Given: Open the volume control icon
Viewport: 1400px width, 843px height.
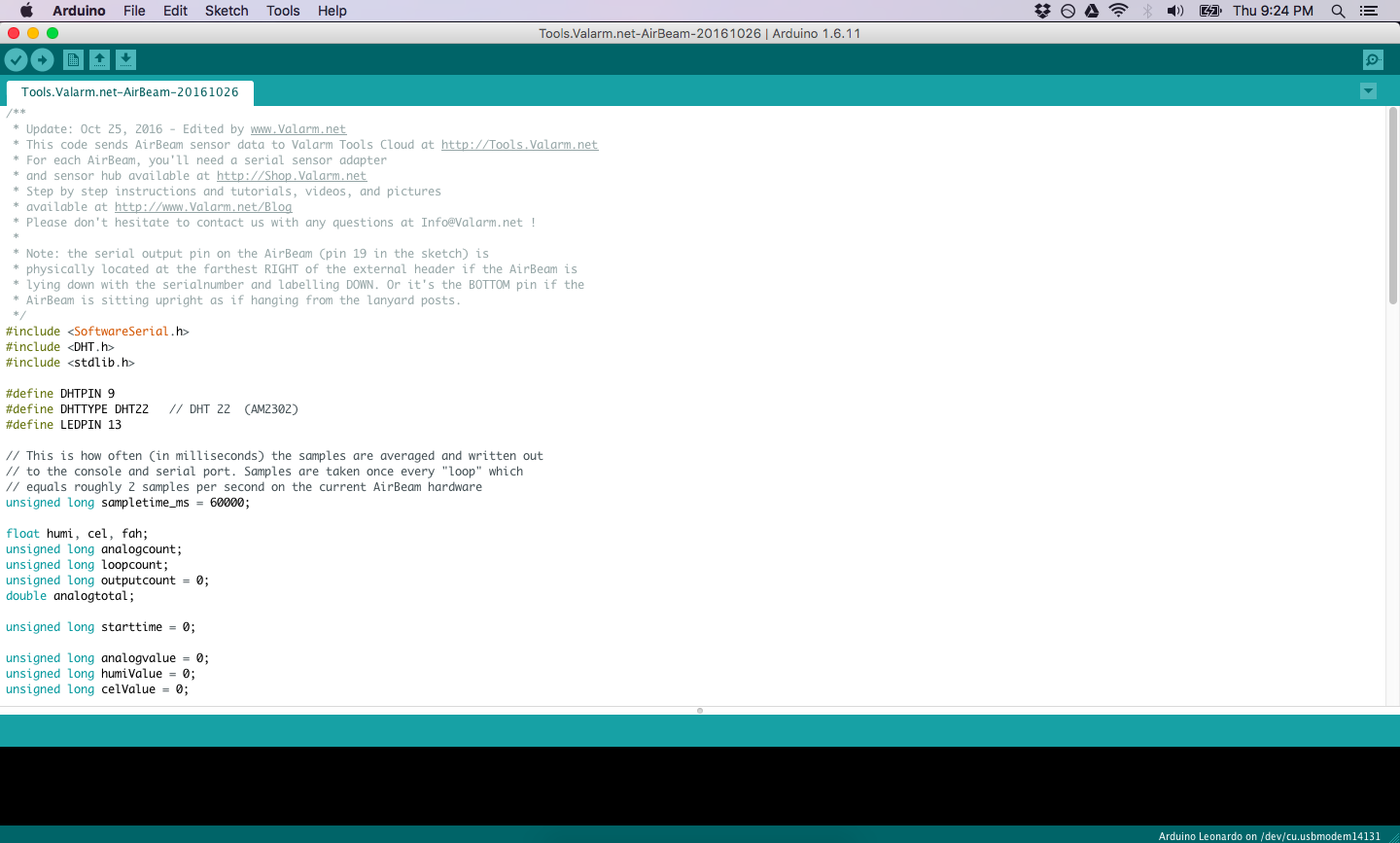Looking at the screenshot, I should (x=1175, y=11).
